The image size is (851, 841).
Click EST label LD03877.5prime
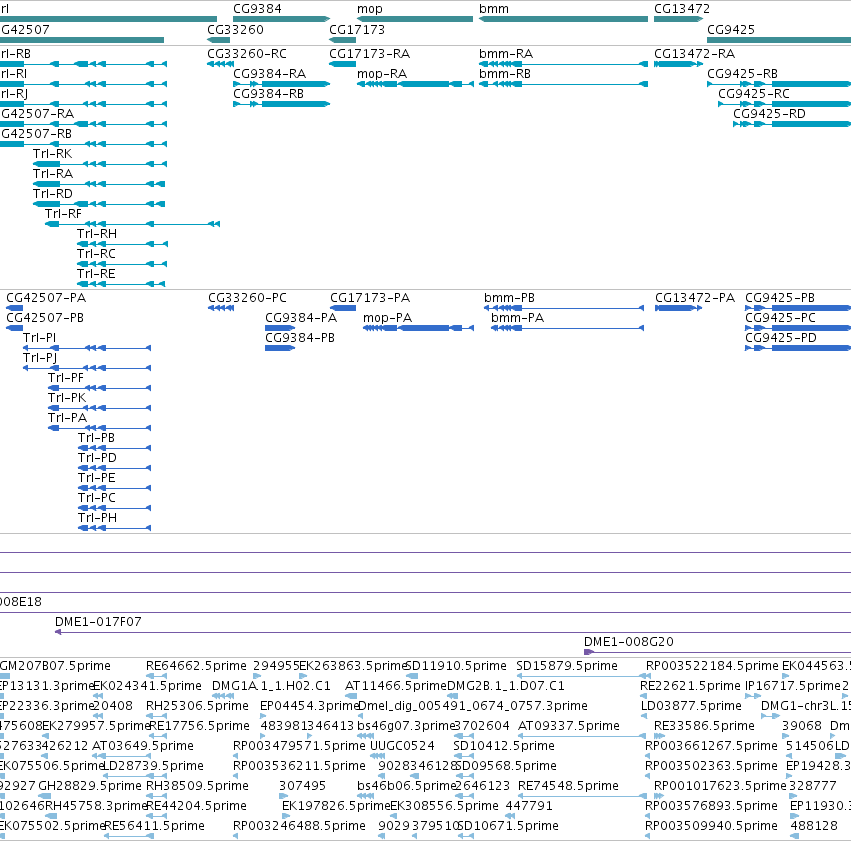tap(691, 706)
